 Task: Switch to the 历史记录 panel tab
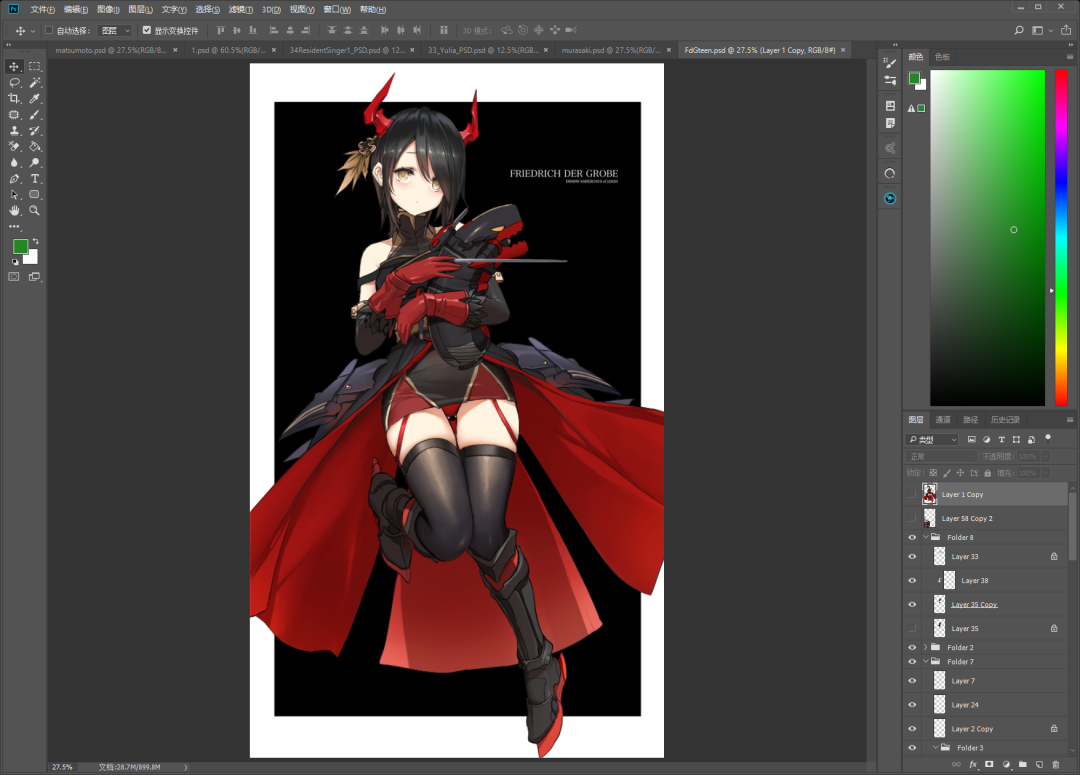pos(1005,420)
